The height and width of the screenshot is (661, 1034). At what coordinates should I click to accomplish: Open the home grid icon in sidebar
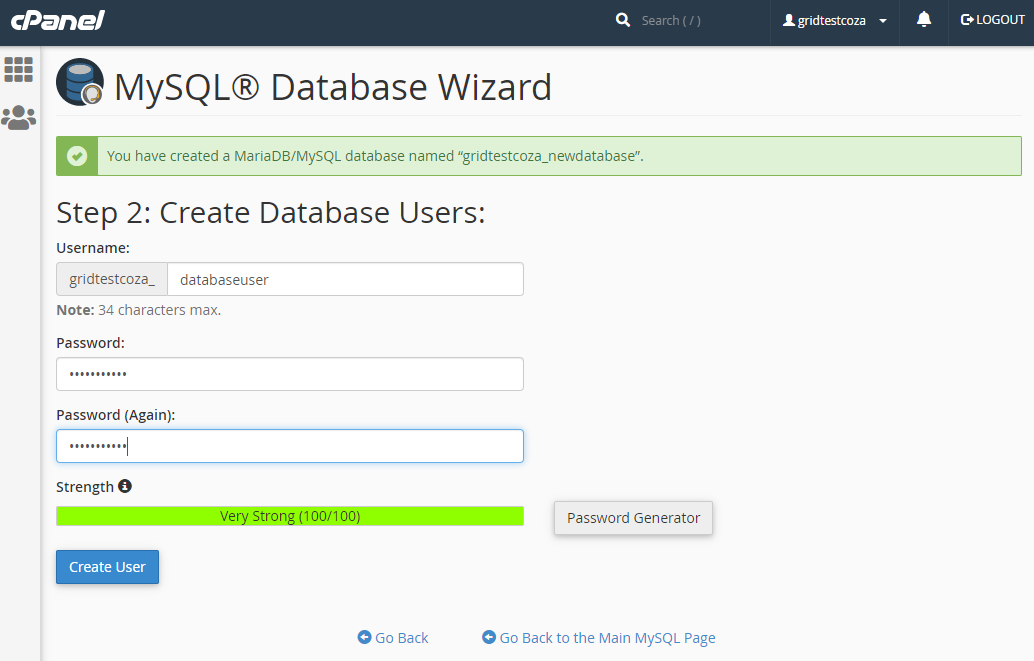click(18, 69)
